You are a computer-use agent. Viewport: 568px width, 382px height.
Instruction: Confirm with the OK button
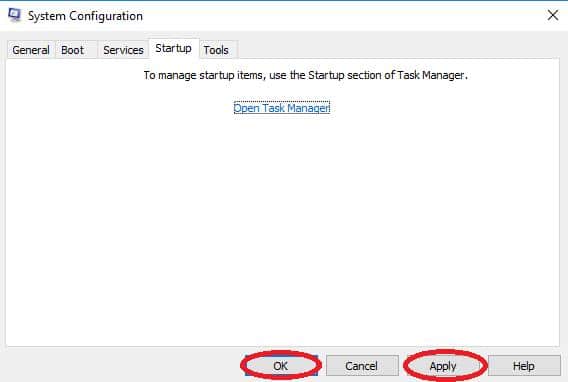[x=281, y=366]
